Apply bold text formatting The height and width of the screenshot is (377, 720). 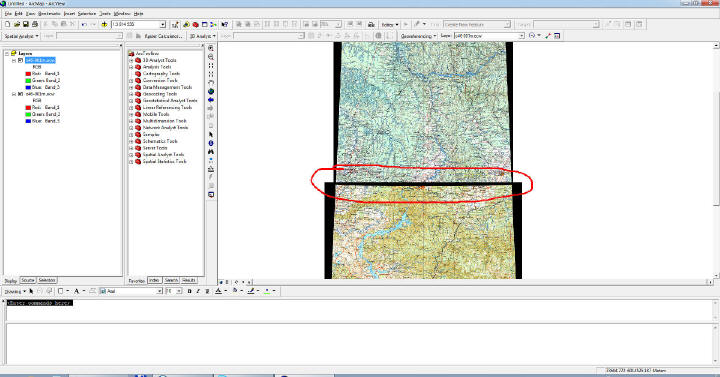(189, 292)
